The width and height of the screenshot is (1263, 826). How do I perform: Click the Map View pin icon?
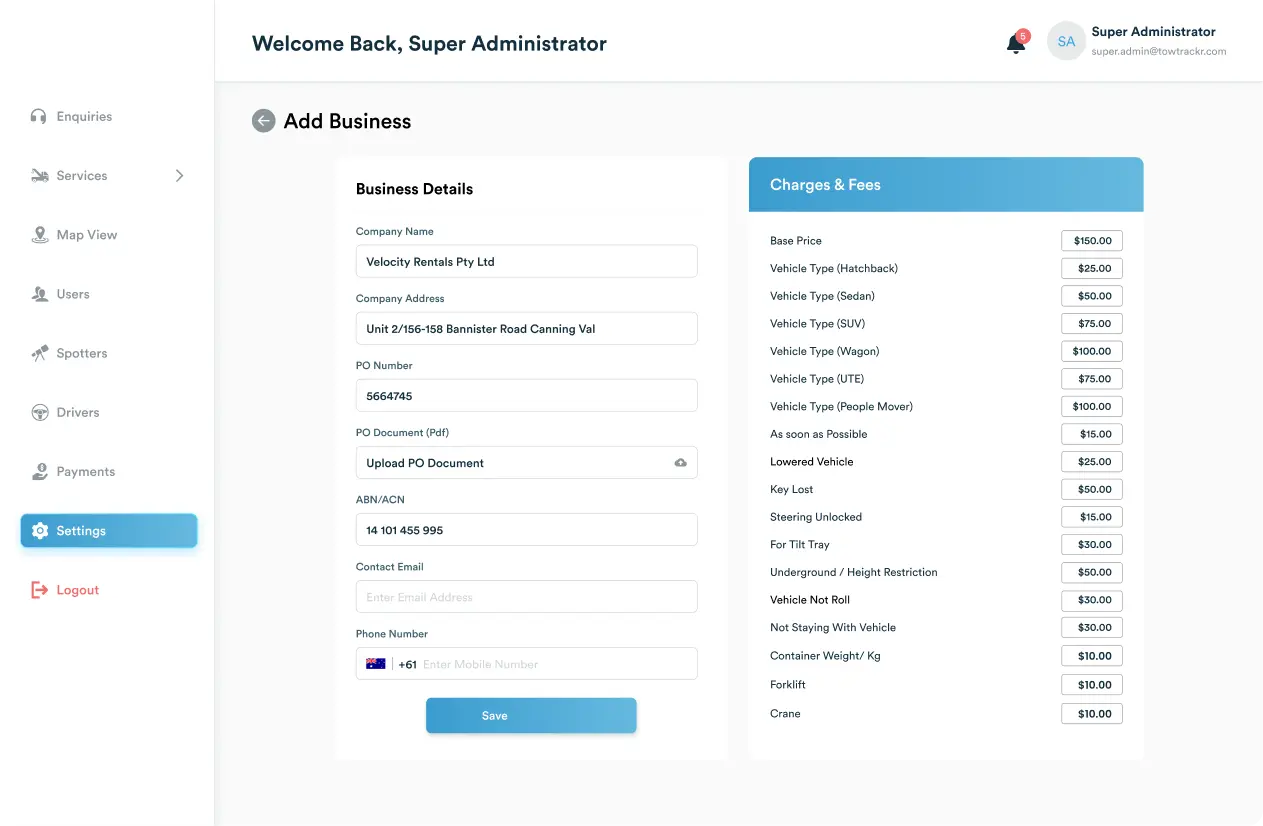(40, 235)
